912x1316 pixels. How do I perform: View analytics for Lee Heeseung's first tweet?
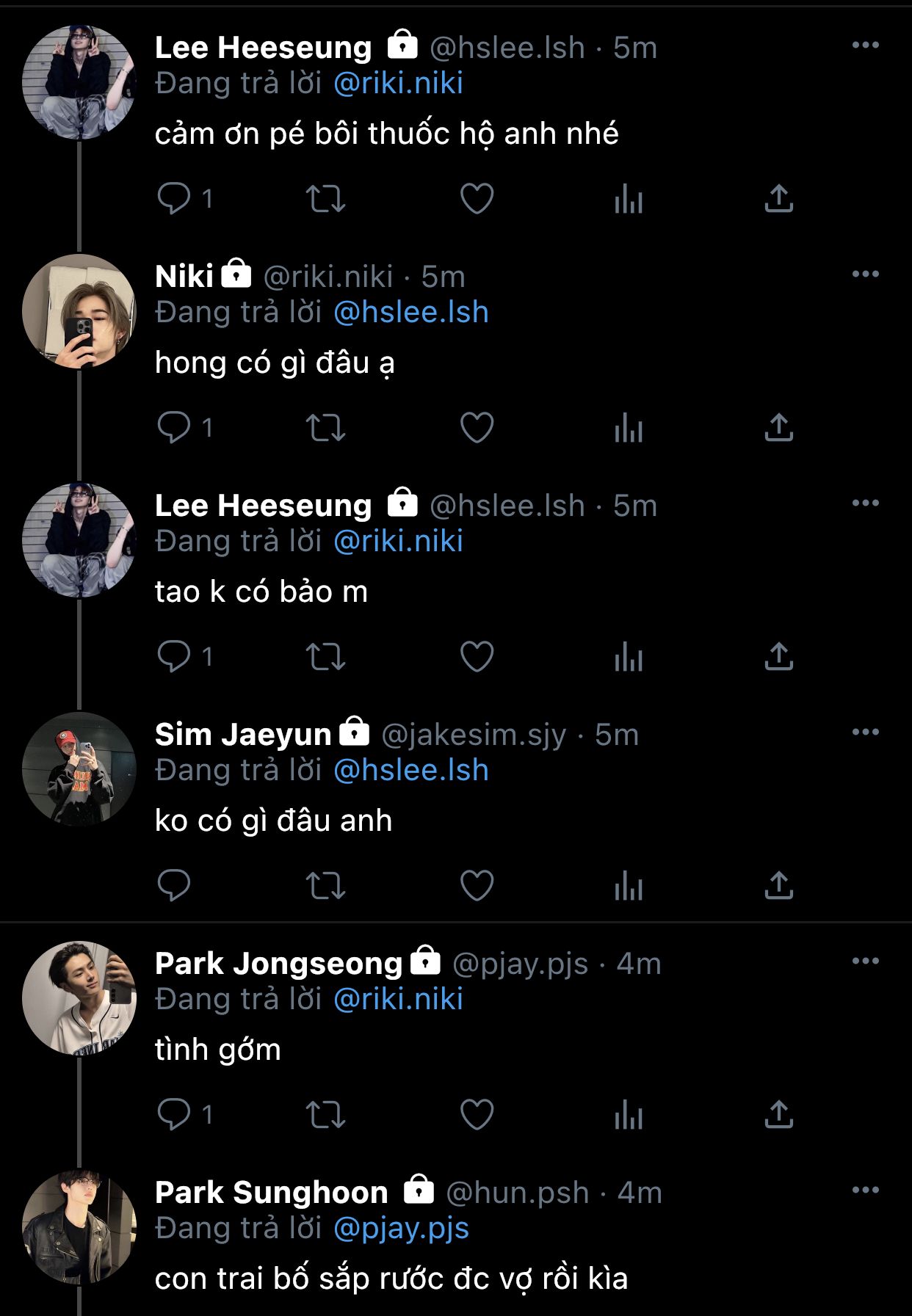[629, 198]
